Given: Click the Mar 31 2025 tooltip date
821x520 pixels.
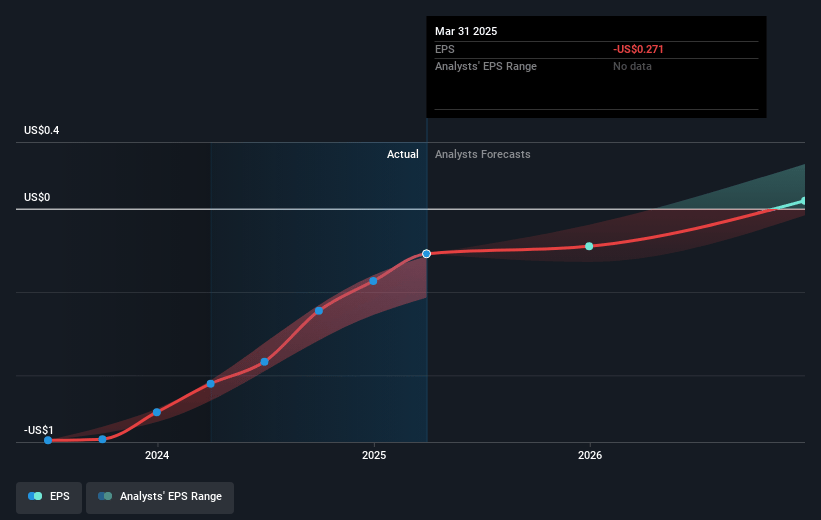Looking at the screenshot, I should tap(466, 31).
